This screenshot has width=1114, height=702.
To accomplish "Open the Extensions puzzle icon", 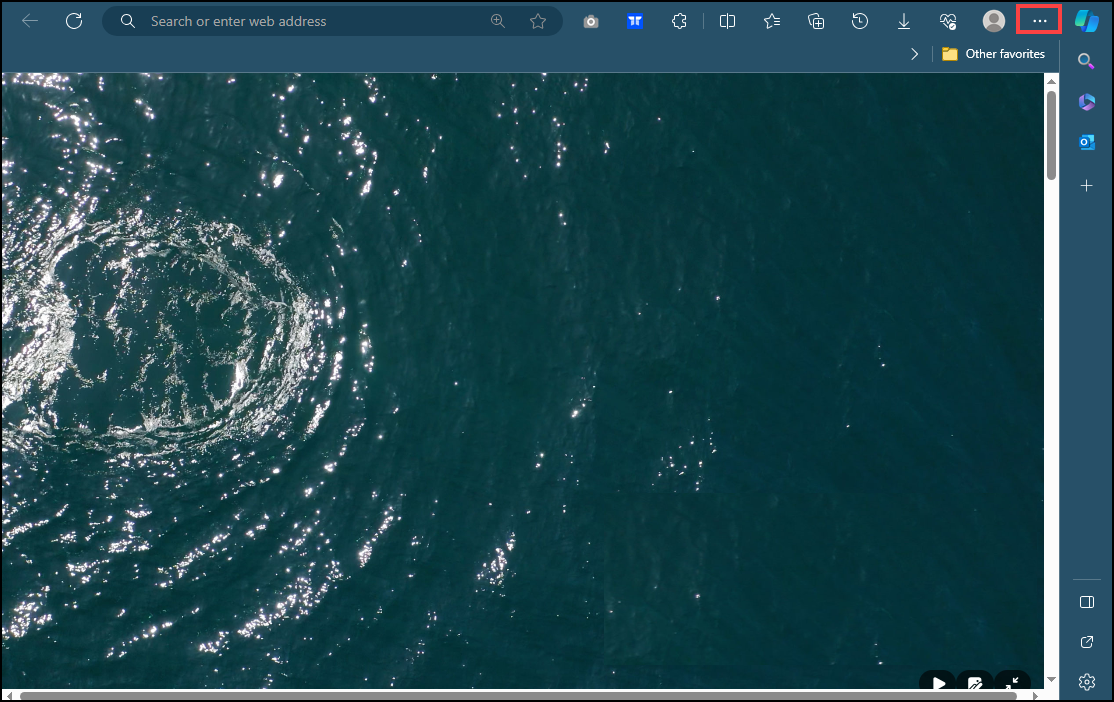I will coord(680,21).
